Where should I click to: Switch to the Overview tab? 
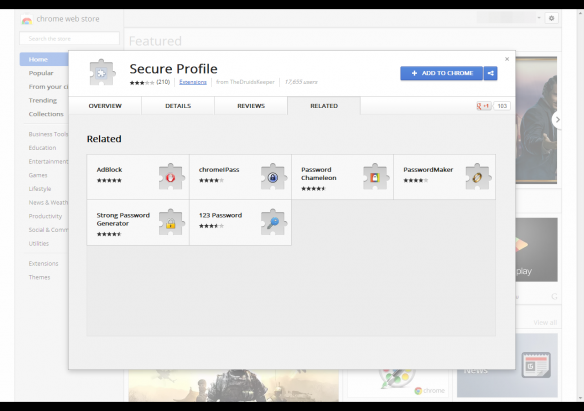coord(105,106)
